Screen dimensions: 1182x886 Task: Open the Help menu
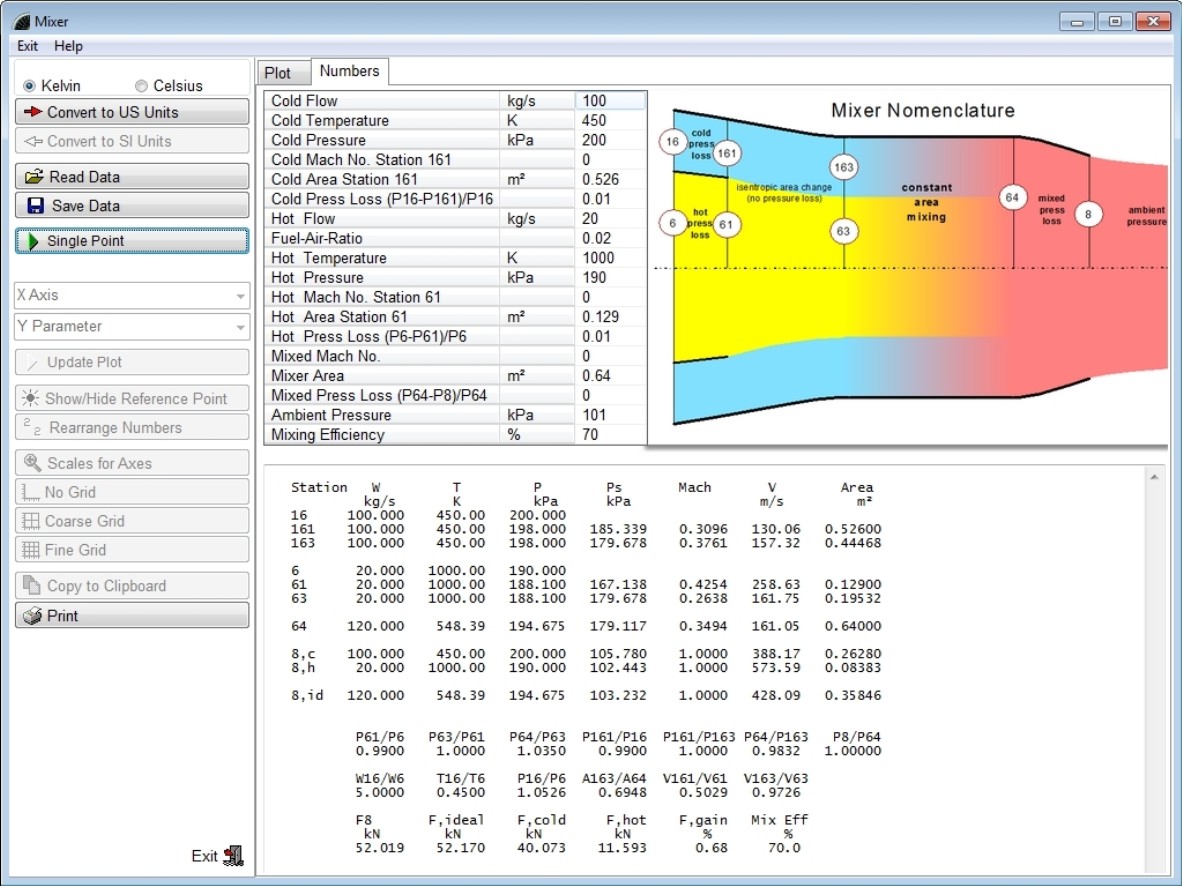click(x=69, y=46)
